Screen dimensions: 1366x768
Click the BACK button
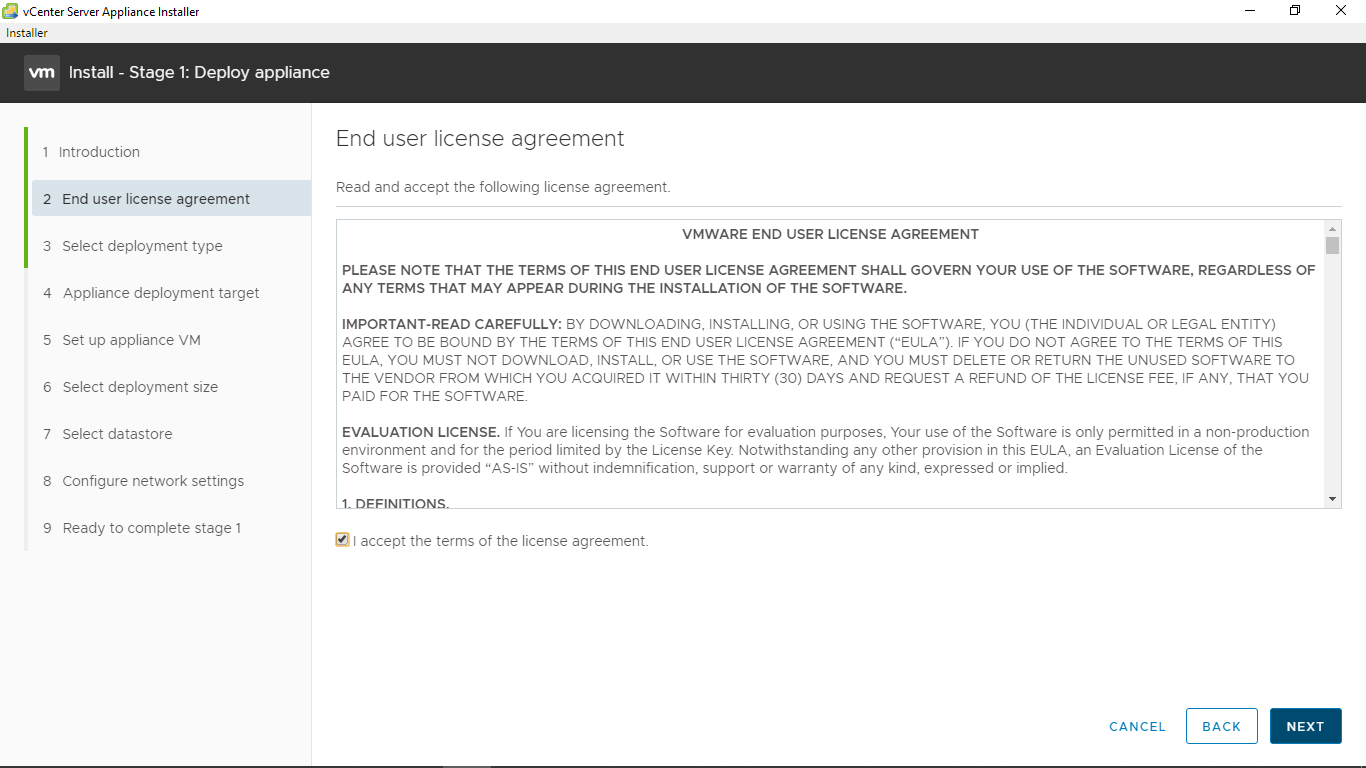coord(1221,726)
